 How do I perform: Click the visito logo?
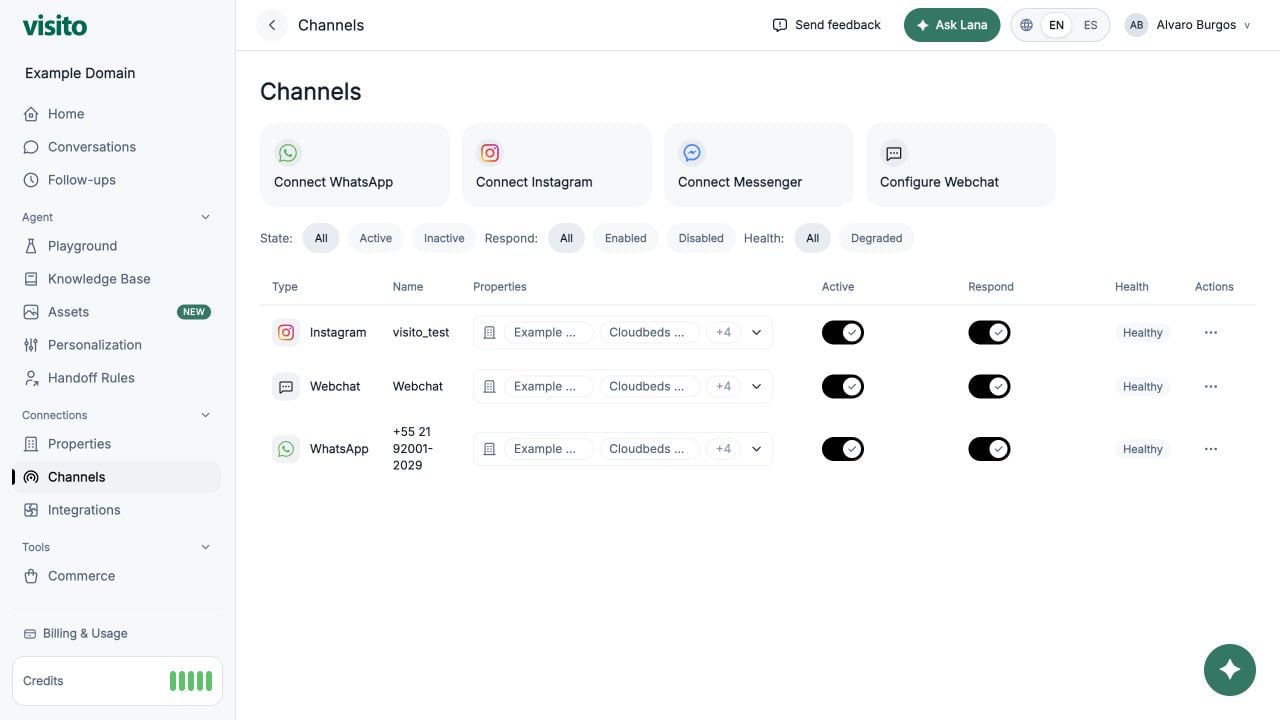point(55,25)
